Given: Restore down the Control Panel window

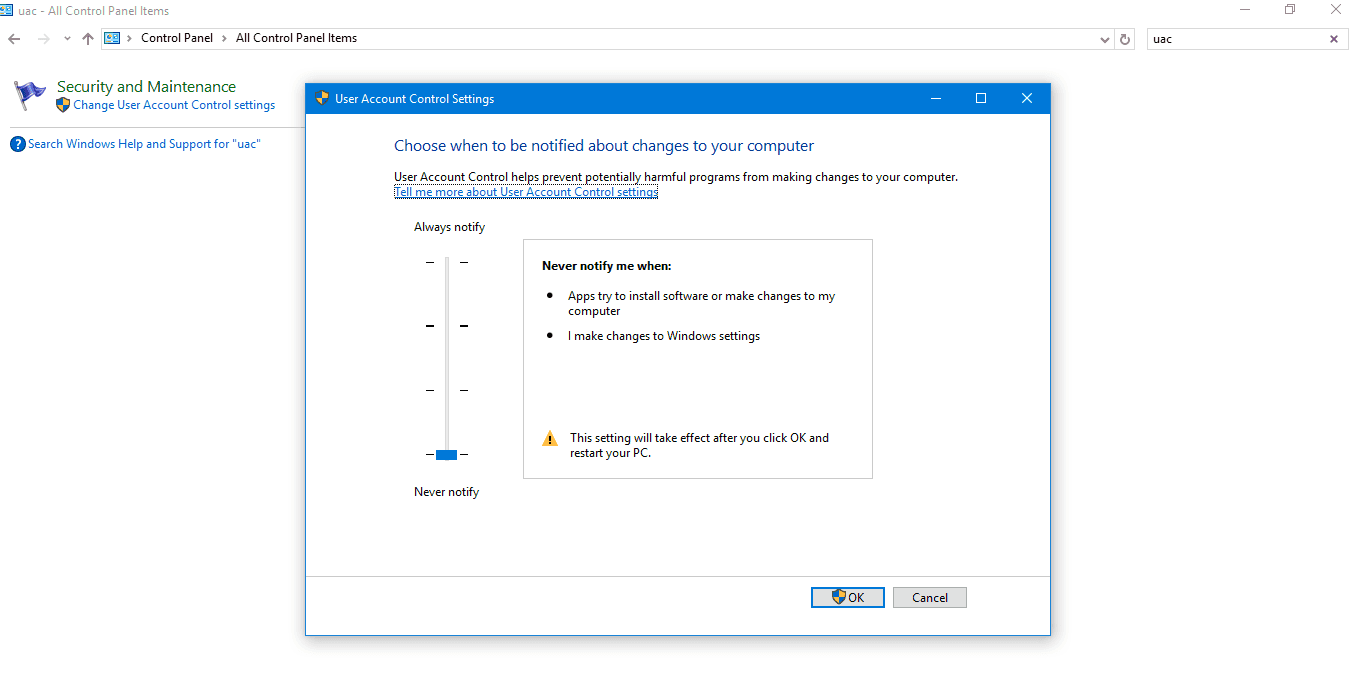Looking at the screenshot, I should click(1290, 10).
